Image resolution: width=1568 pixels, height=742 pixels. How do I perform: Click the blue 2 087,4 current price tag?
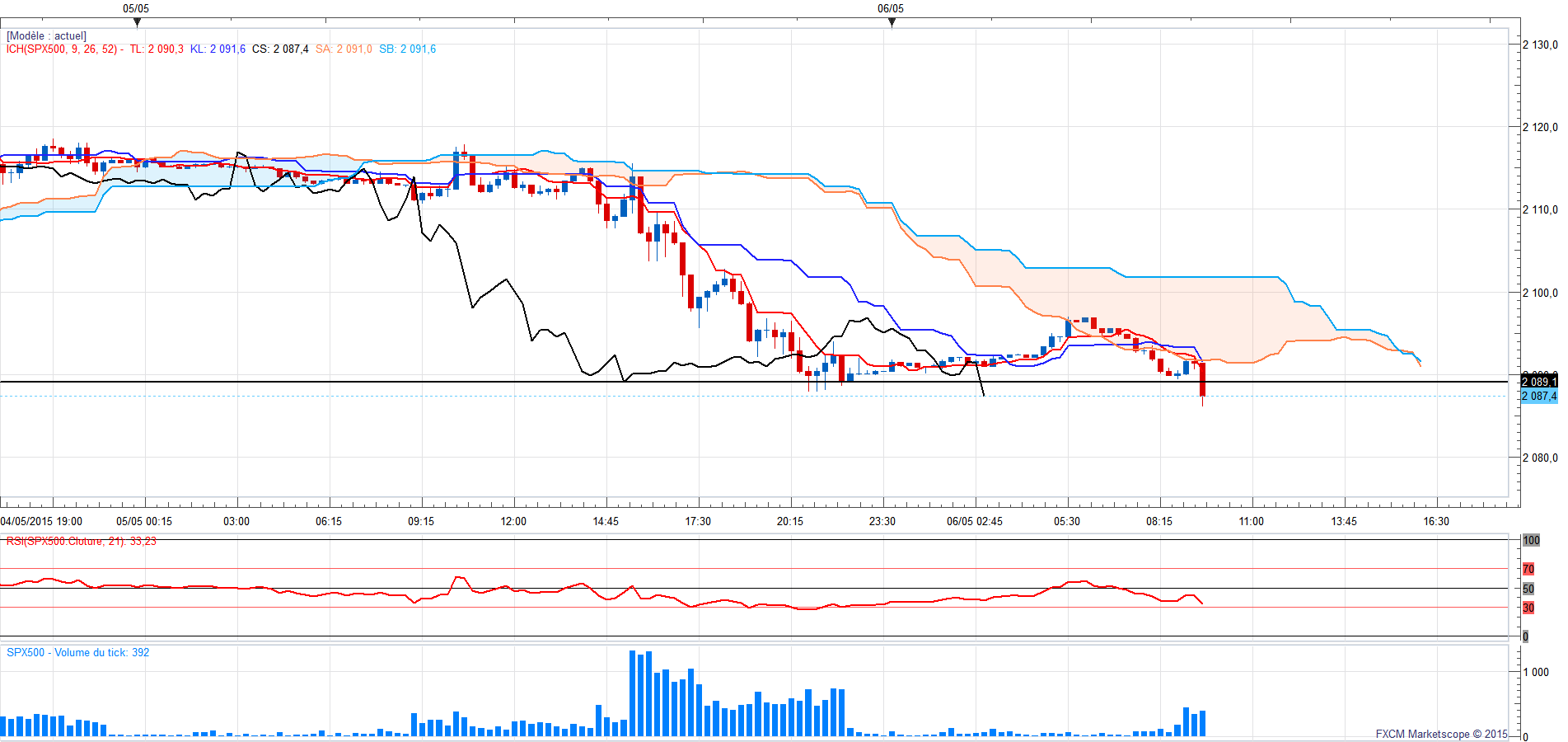pyautogui.click(x=1539, y=397)
